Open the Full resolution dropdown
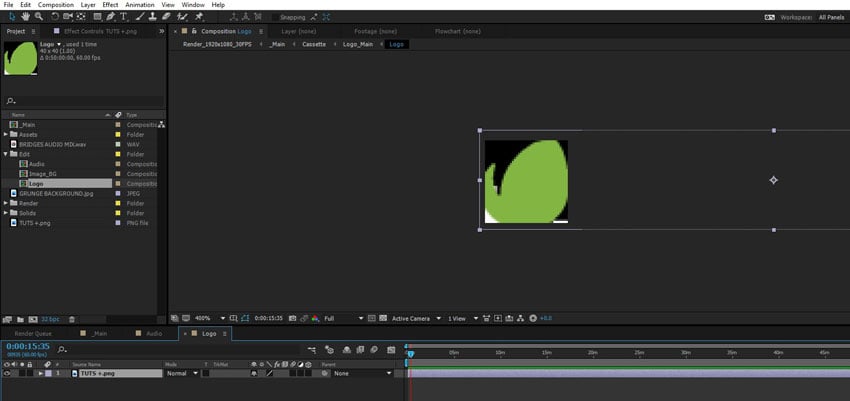 click(x=344, y=319)
